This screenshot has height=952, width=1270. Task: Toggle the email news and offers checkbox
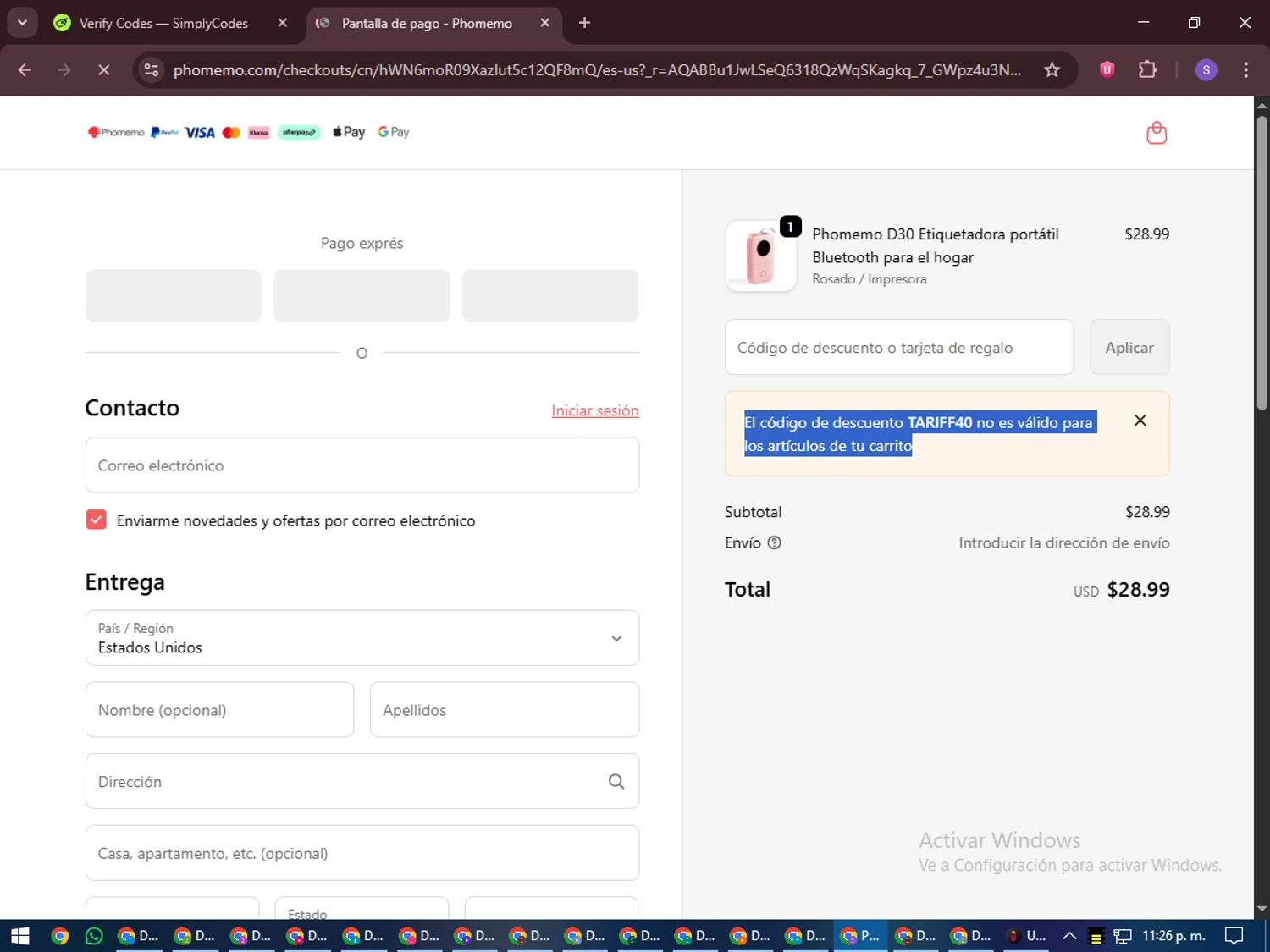coord(97,520)
